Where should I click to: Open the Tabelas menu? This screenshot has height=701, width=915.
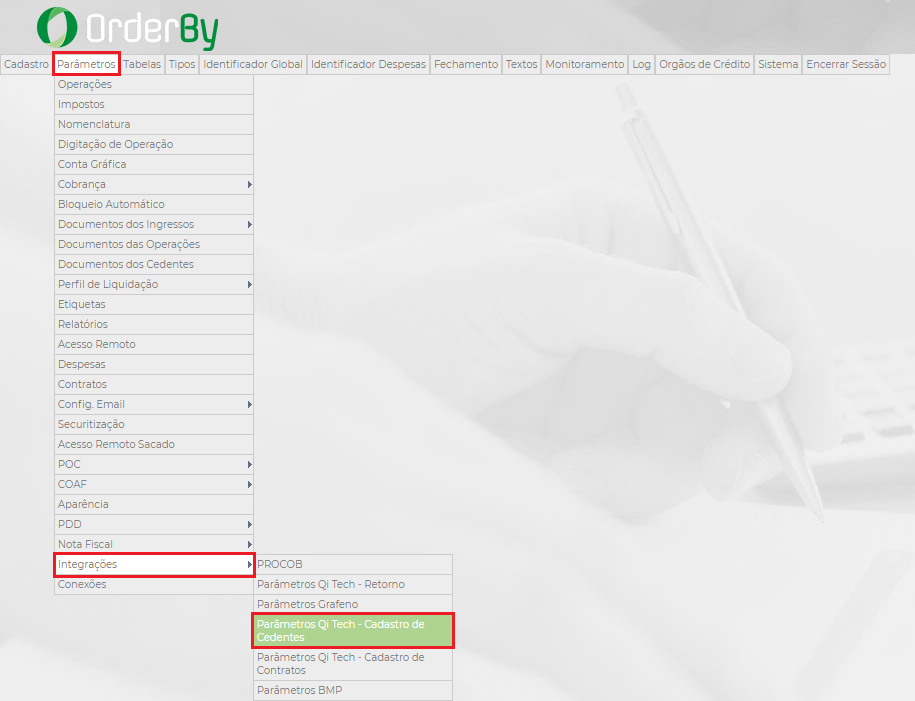click(x=142, y=64)
